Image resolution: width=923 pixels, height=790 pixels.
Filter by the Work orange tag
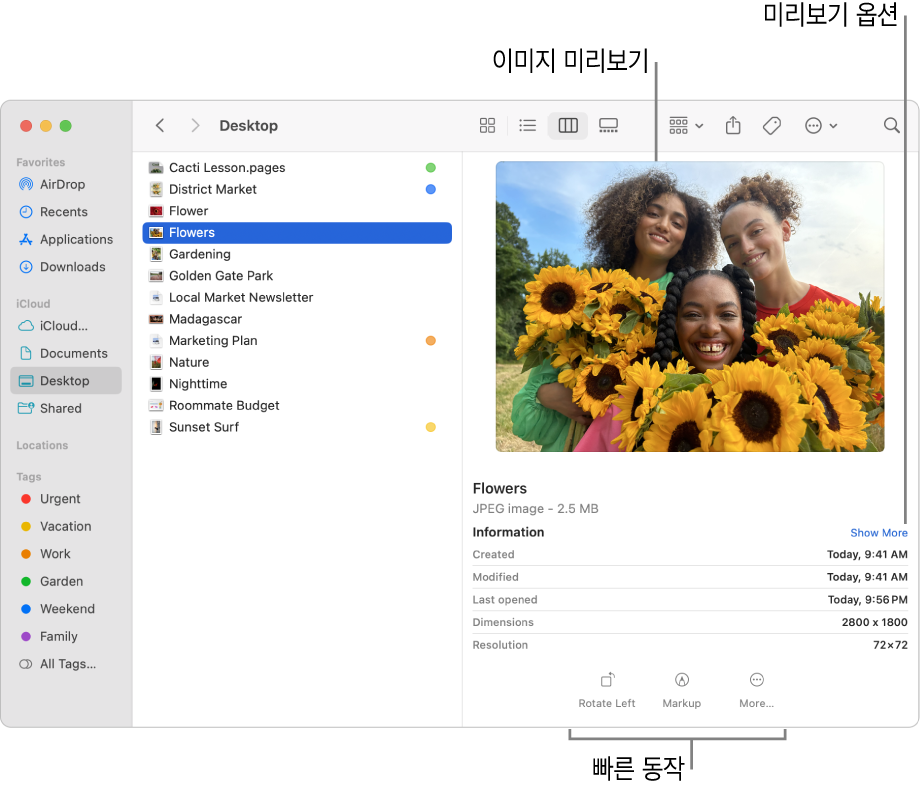pos(66,554)
